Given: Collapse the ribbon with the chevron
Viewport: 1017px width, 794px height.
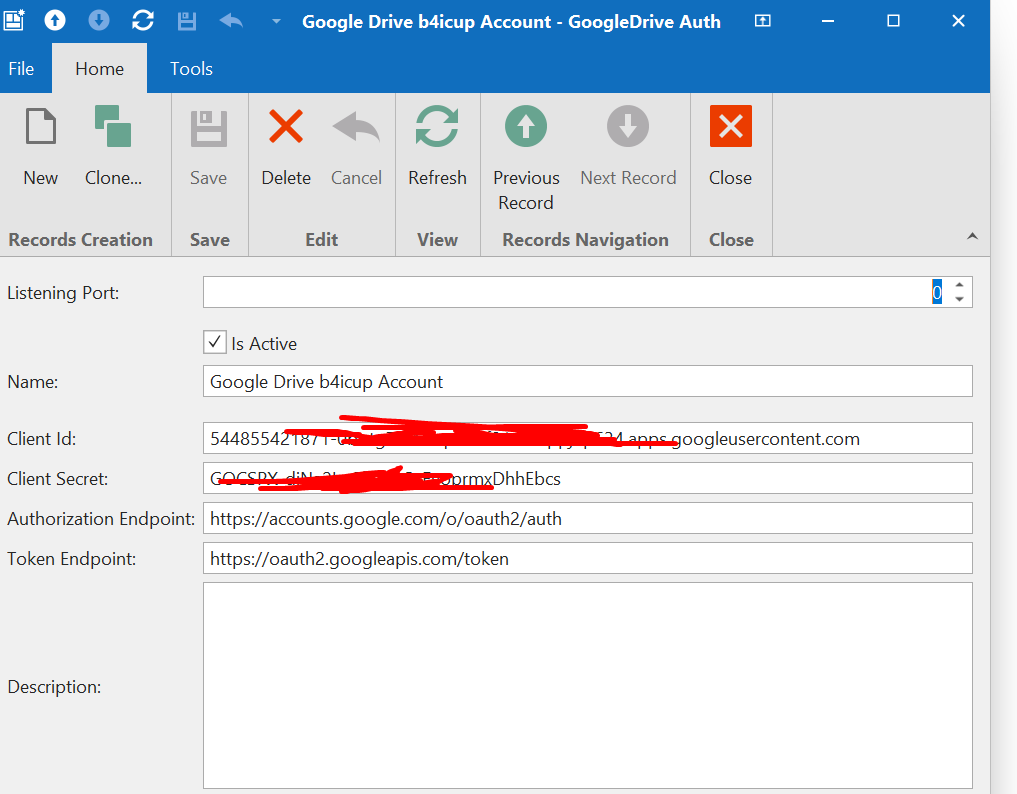Looking at the screenshot, I should click(x=972, y=237).
